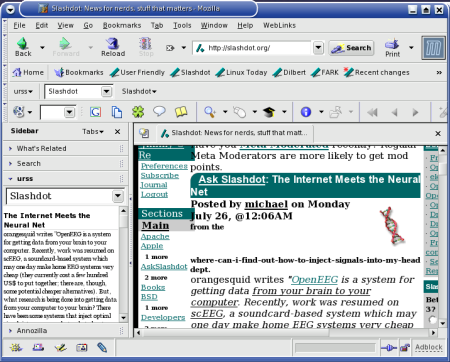The height and width of the screenshot is (362, 450).
Task: Open the sidebar Tabs dropdown
Action: point(93,132)
